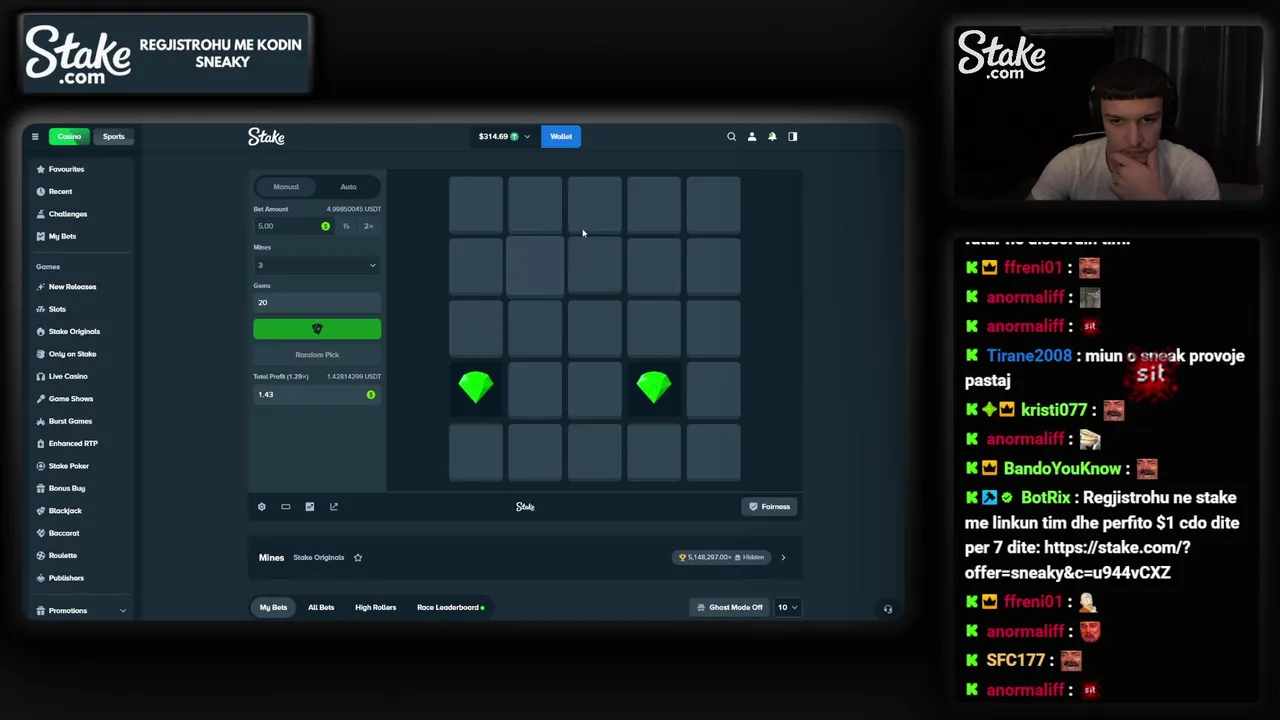Open the Fairness button
This screenshot has width=1280, height=720.
click(x=770, y=506)
